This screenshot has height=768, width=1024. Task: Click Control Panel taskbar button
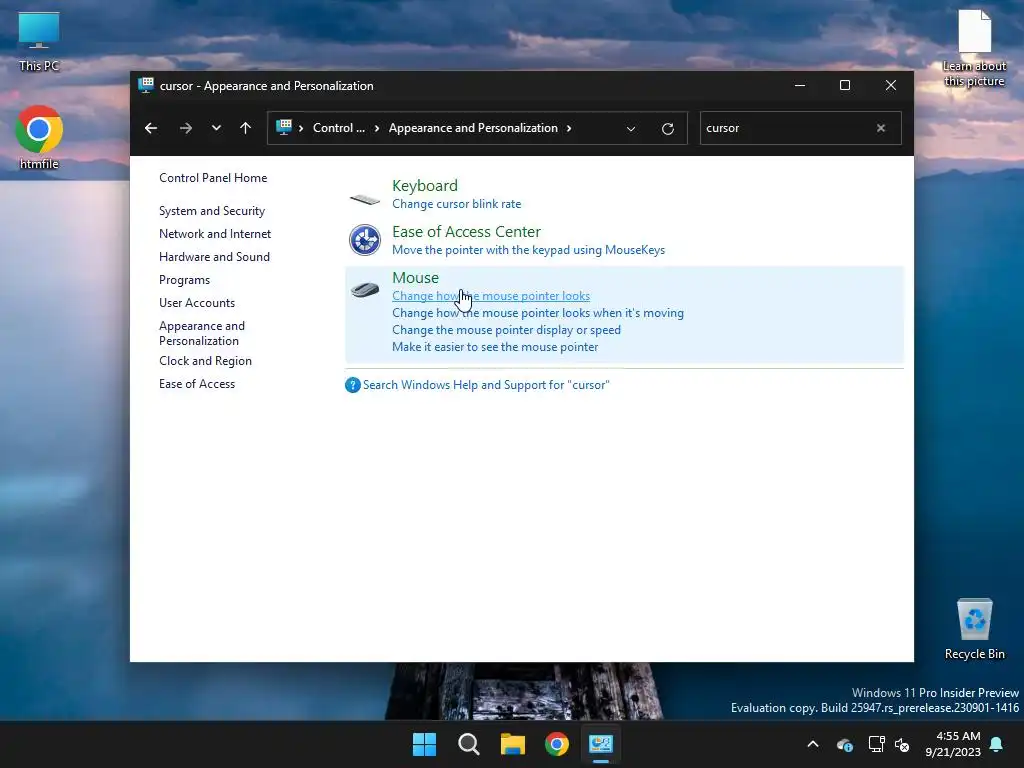tap(601, 744)
